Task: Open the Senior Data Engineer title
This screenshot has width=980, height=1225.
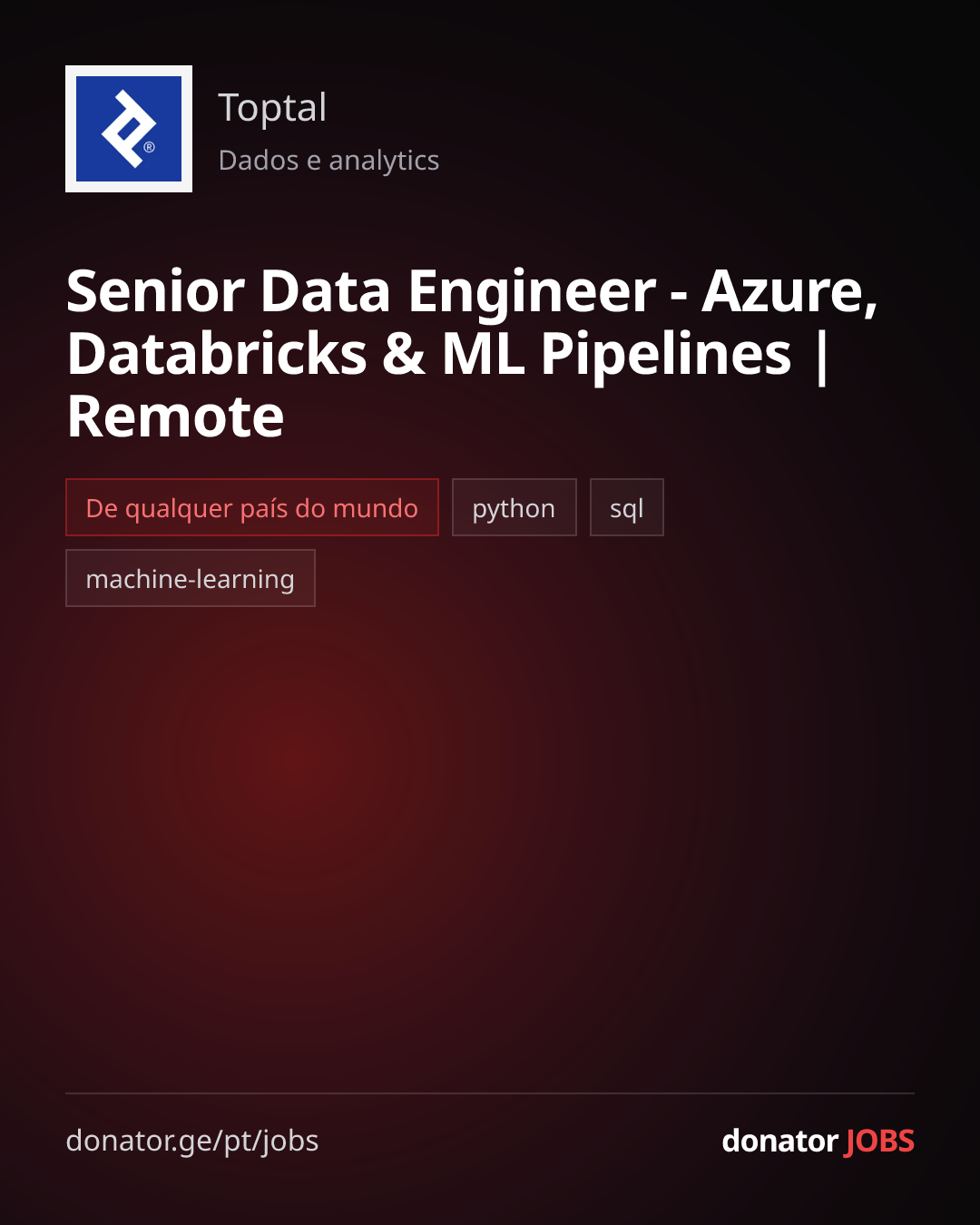Action: pos(472,353)
